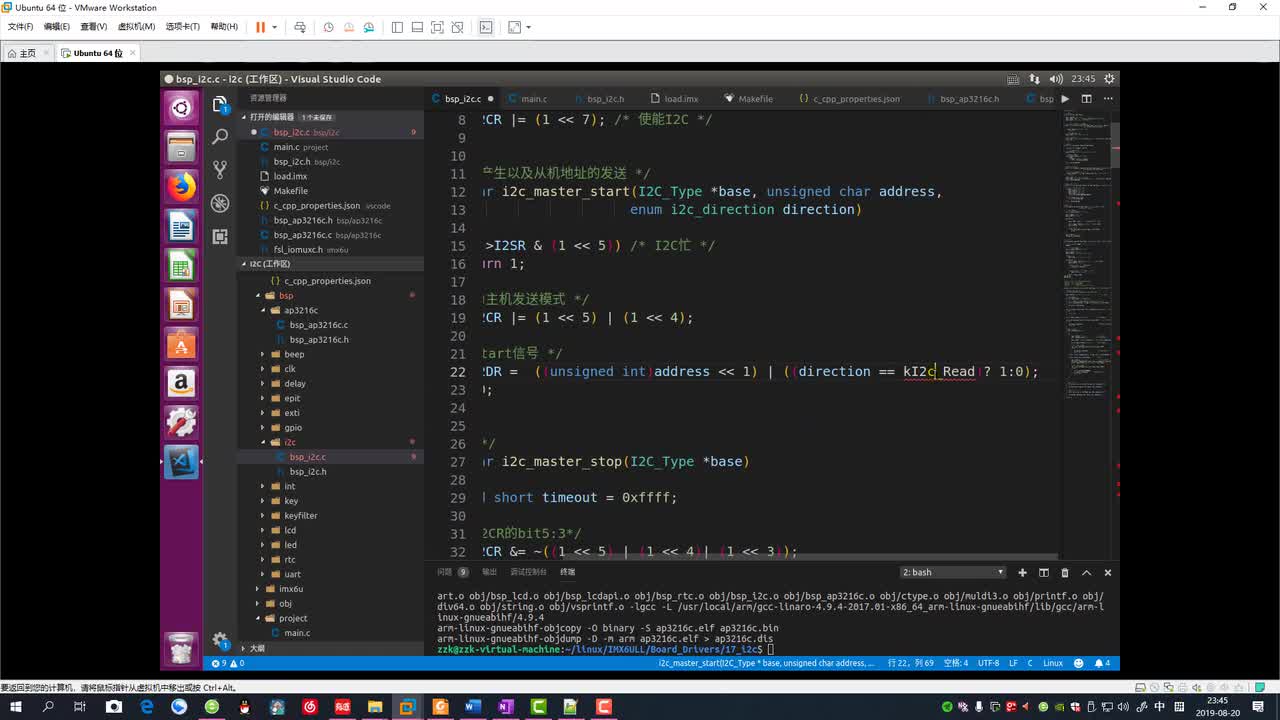Expand the imx6u folder
This screenshot has height=720, width=1280.
(291, 589)
